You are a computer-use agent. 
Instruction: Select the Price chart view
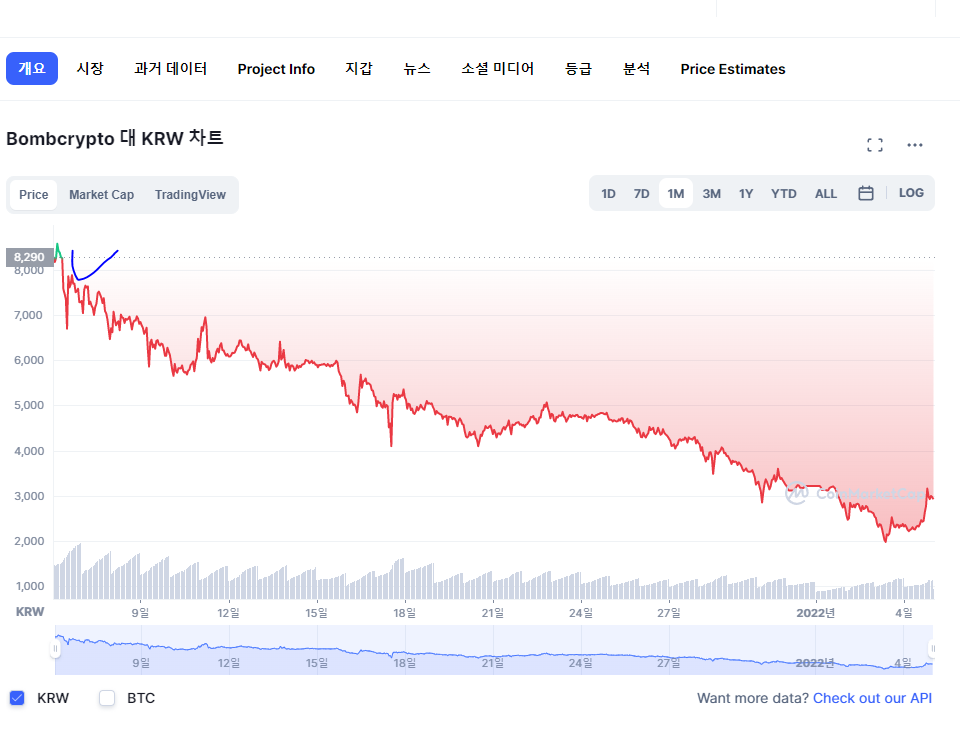[34, 195]
